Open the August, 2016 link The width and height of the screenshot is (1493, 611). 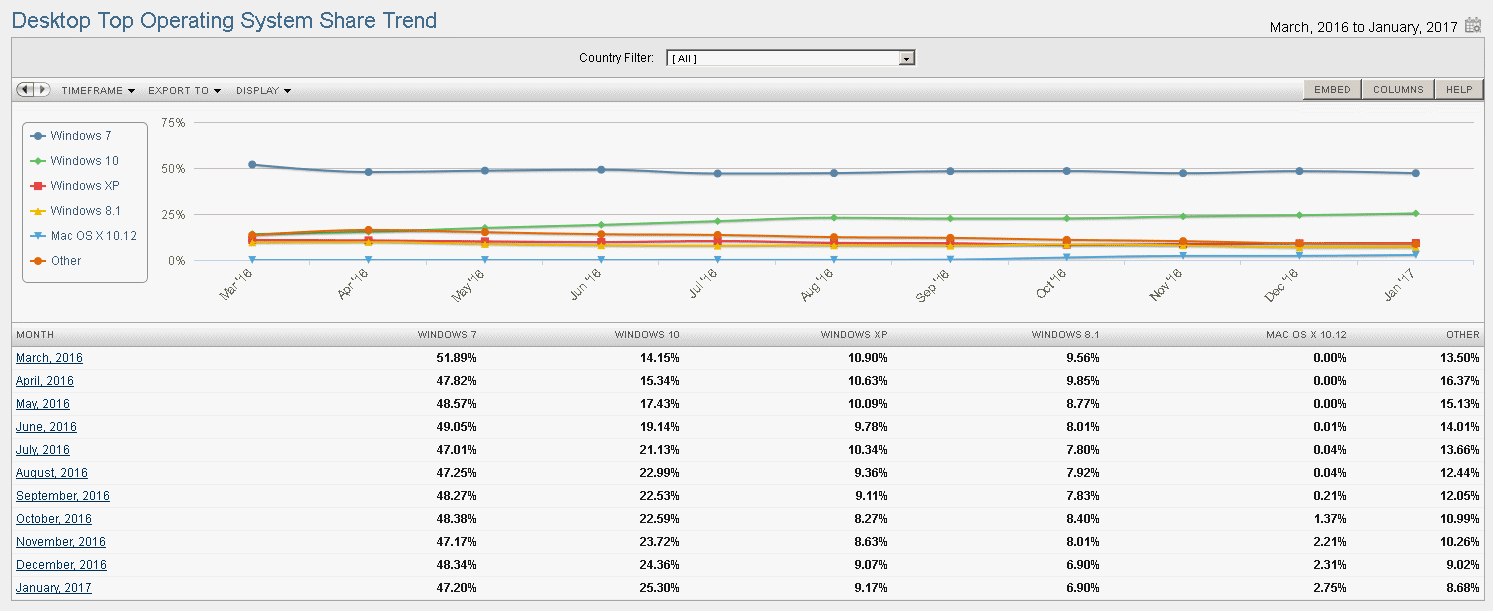(52, 473)
